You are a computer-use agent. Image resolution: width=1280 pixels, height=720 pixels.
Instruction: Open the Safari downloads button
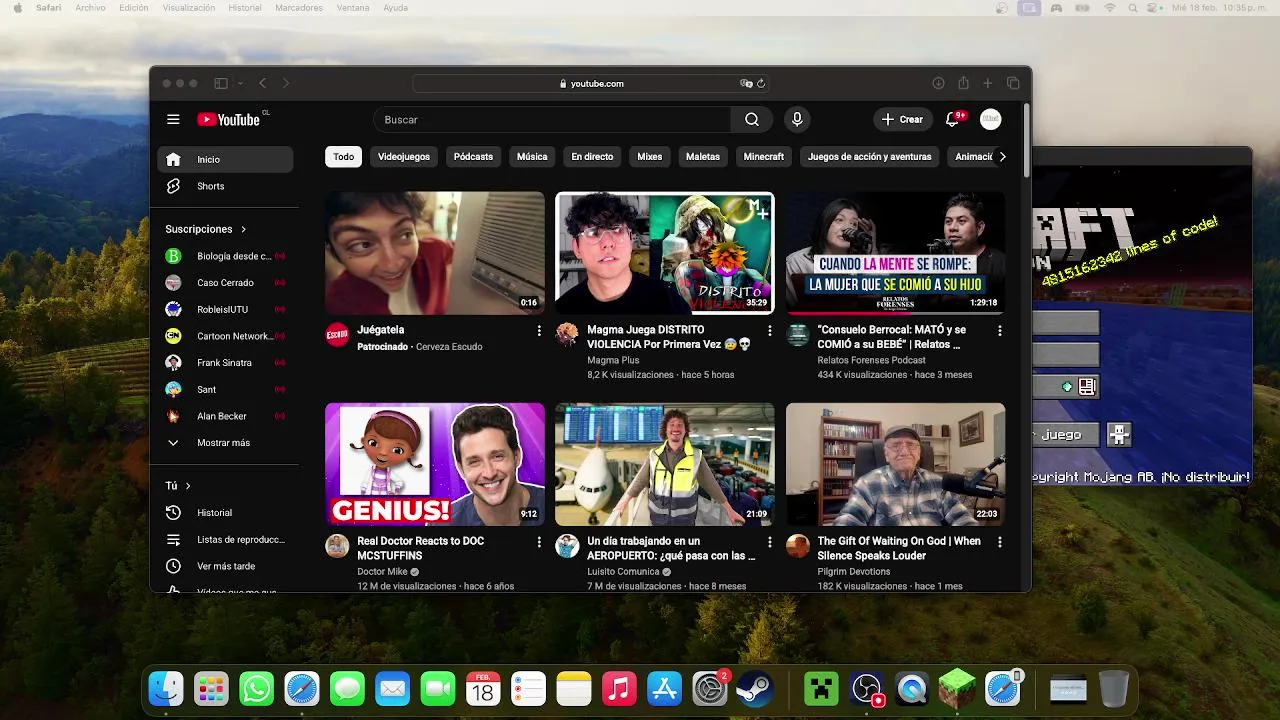tap(938, 84)
